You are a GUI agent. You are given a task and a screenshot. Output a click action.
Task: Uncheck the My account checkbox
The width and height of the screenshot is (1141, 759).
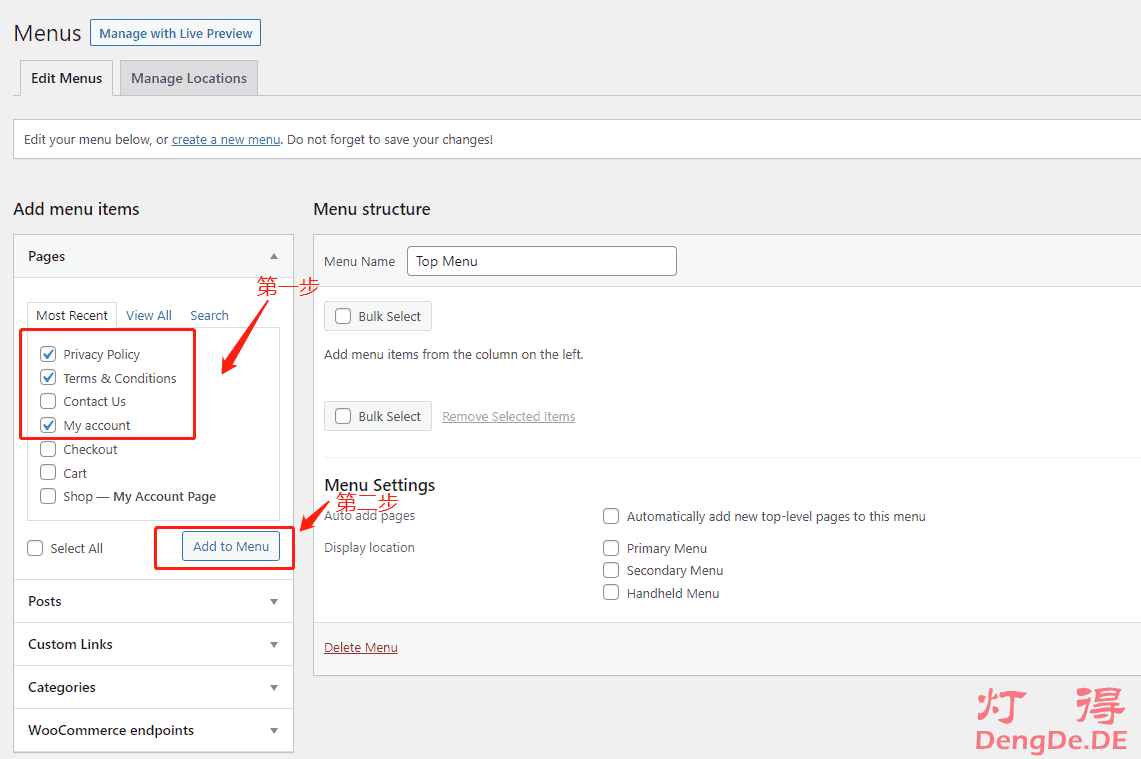pos(48,425)
